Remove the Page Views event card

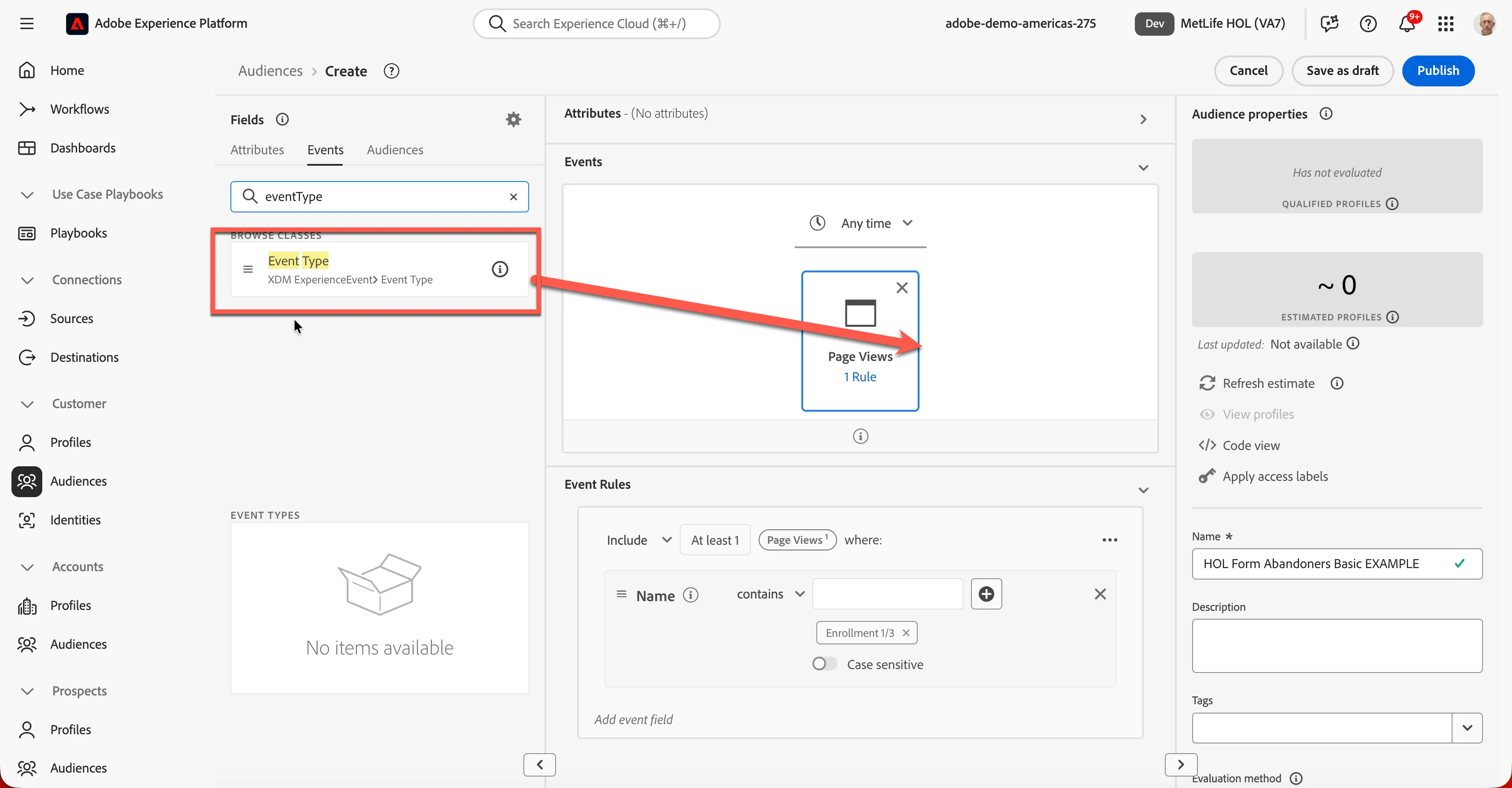point(902,288)
